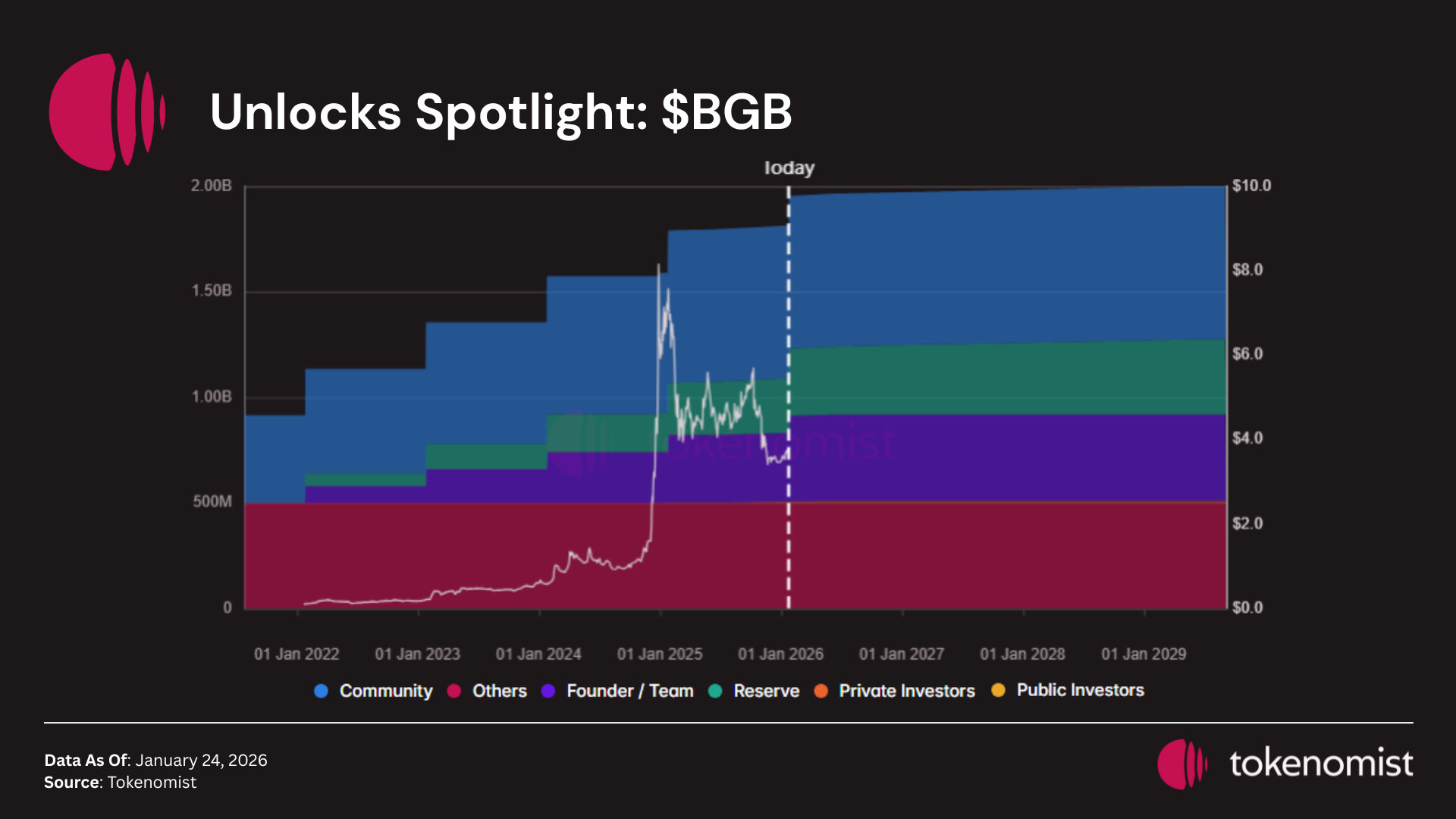1456x819 pixels.
Task: Click the Today marker label
Action: (x=789, y=168)
